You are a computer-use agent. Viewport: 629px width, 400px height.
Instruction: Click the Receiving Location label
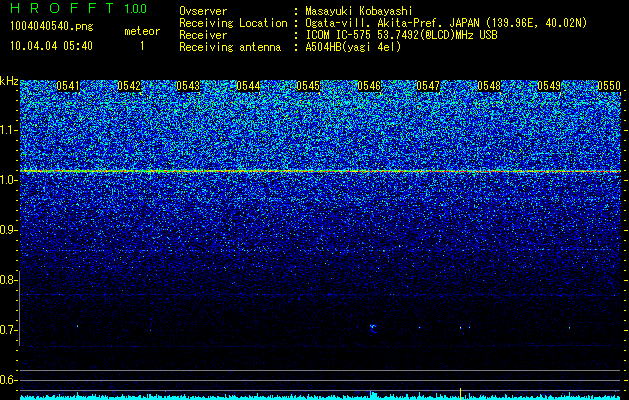click(x=233, y=23)
